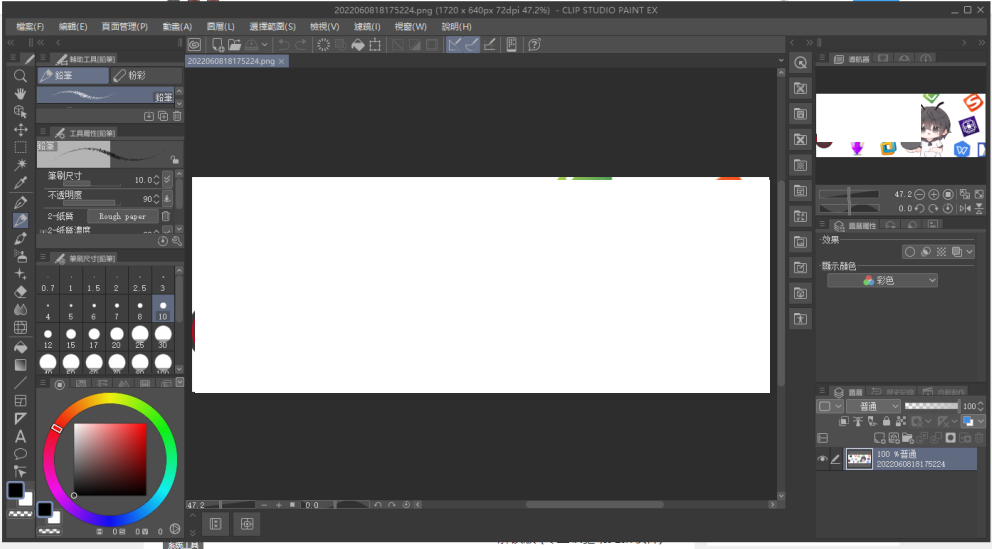Select the Fill bucket tool in toolbox

click(20, 347)
